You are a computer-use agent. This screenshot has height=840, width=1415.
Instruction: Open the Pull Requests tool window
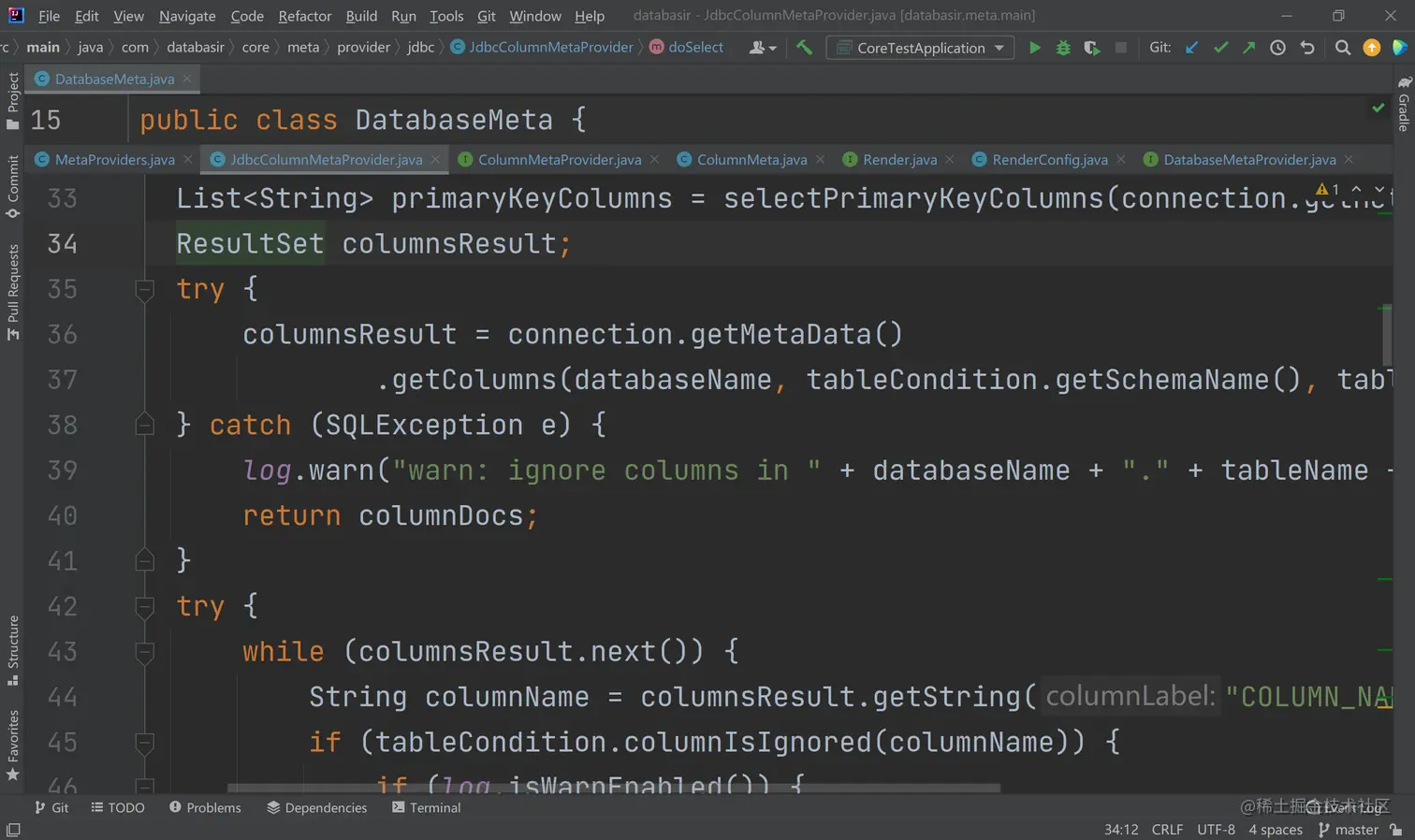click(12, 293)
